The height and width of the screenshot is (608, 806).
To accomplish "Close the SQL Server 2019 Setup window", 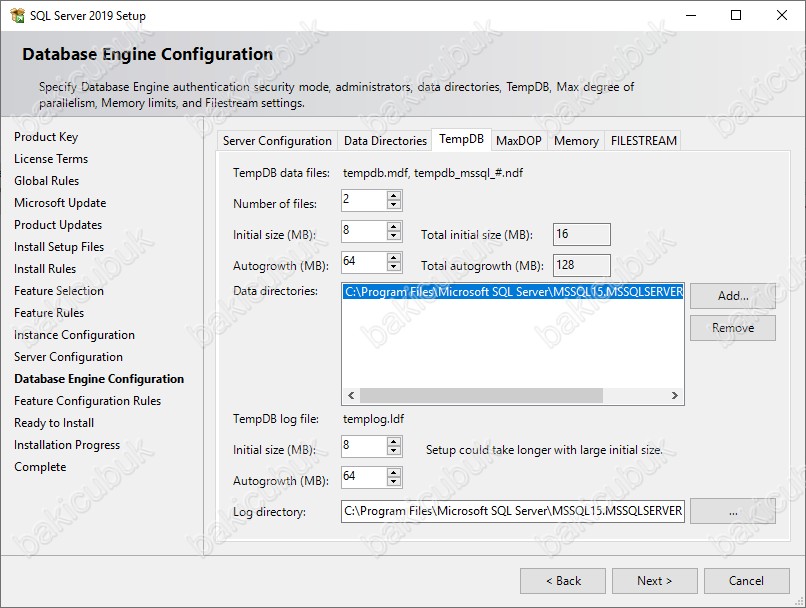I will [782, 15].
